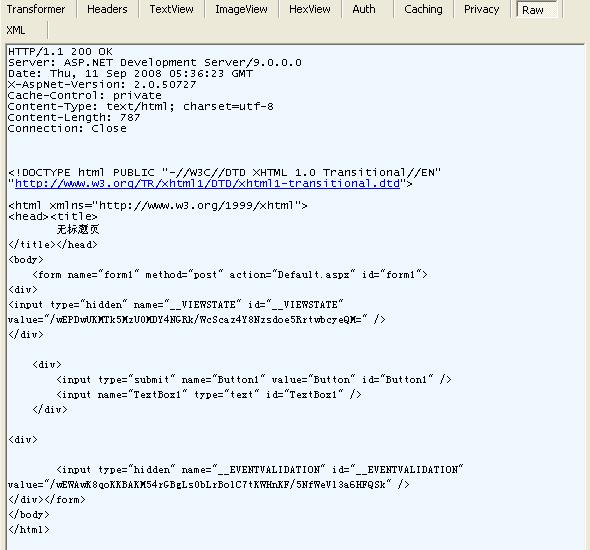
Task: Click the </body> closing tag line
Action: click(x=29, y=515)
